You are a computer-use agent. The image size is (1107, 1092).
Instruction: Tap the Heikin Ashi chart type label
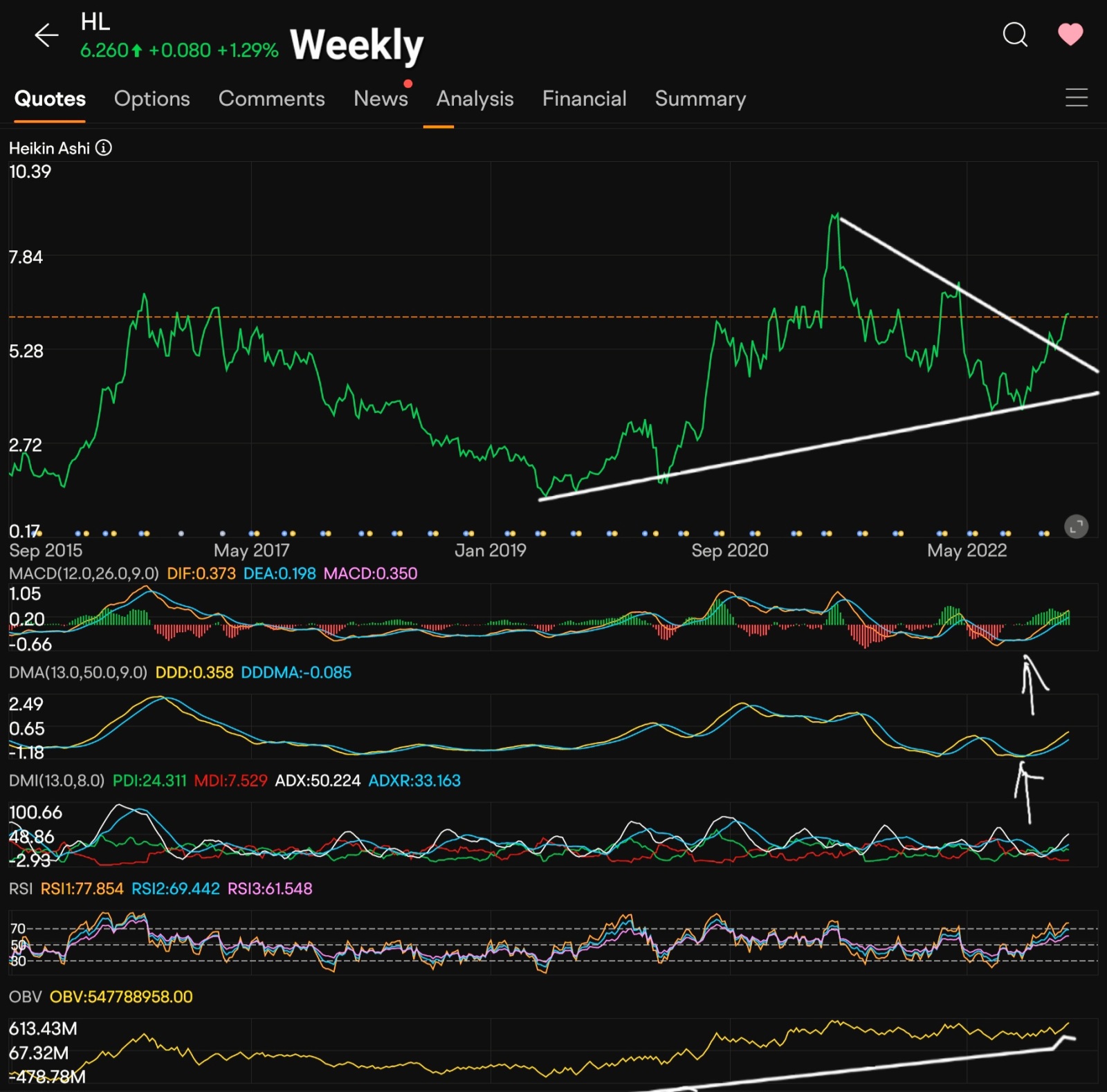[x=49, y=148]
